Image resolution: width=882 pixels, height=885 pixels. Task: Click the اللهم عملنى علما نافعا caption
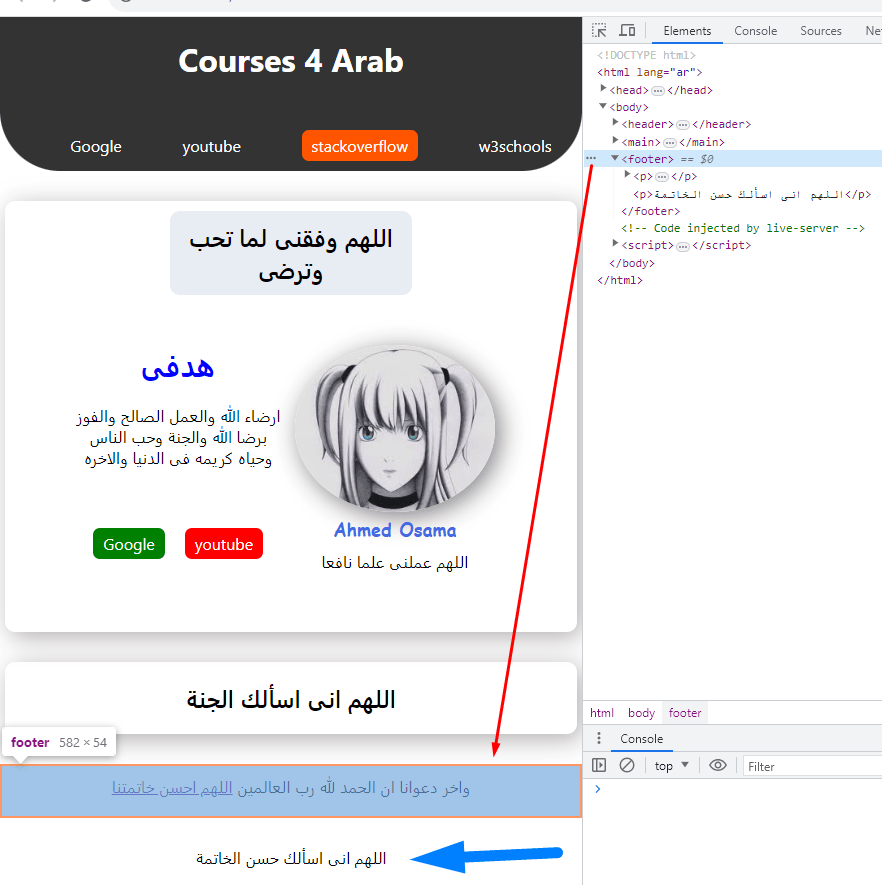[x=395, y=563]
